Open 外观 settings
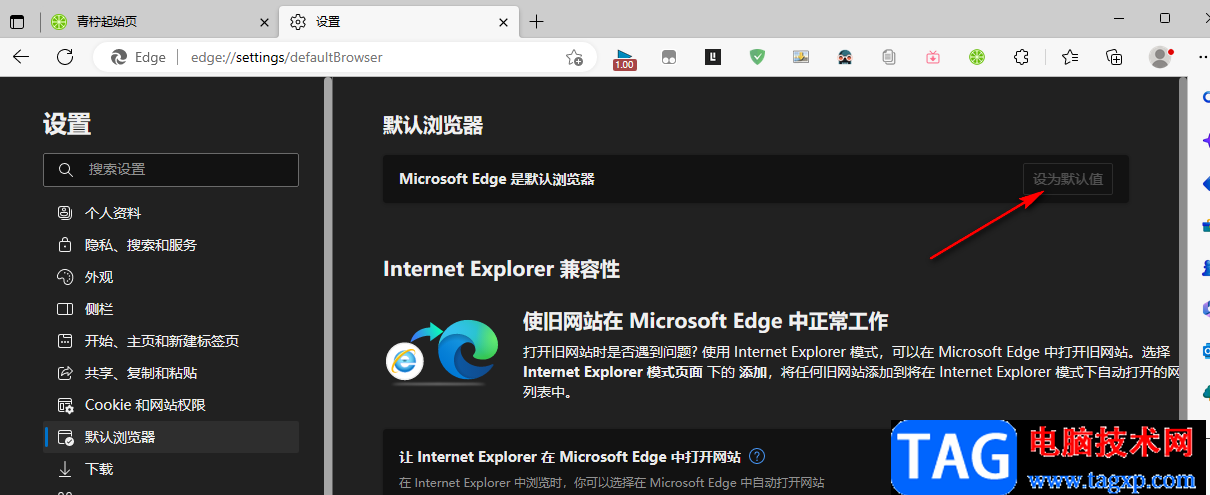This screenshot has width=1210, height=495. tap(171, 277)
